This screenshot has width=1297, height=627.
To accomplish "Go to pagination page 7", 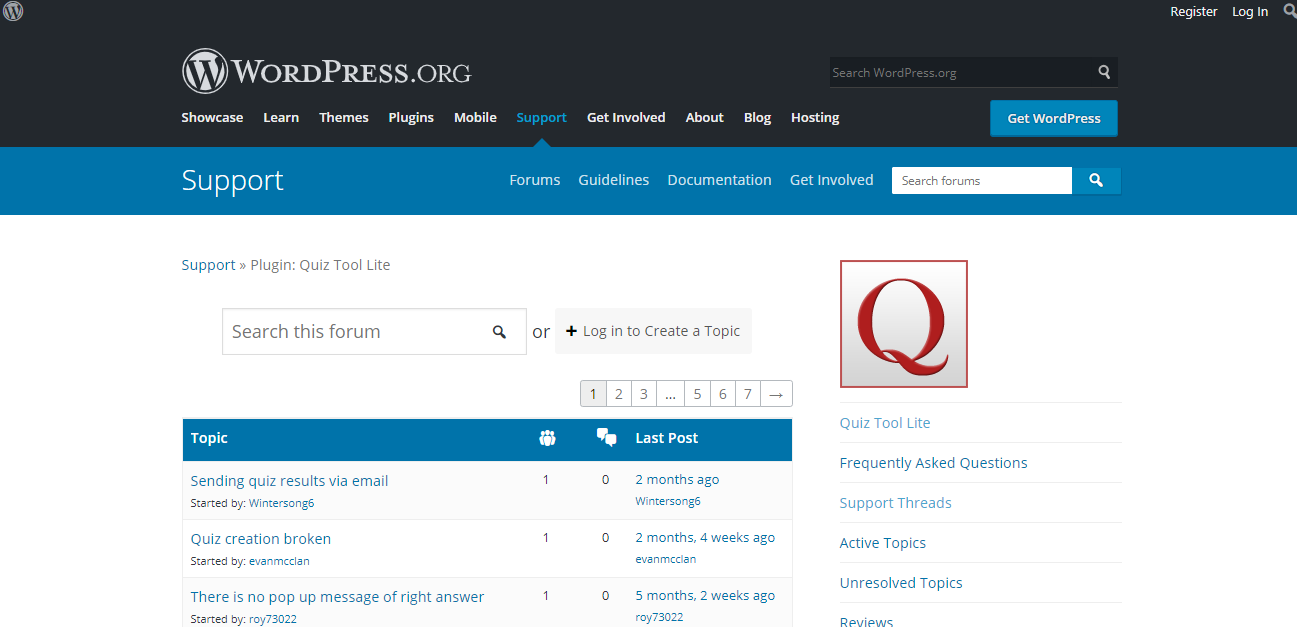I will tap(748, 394).
